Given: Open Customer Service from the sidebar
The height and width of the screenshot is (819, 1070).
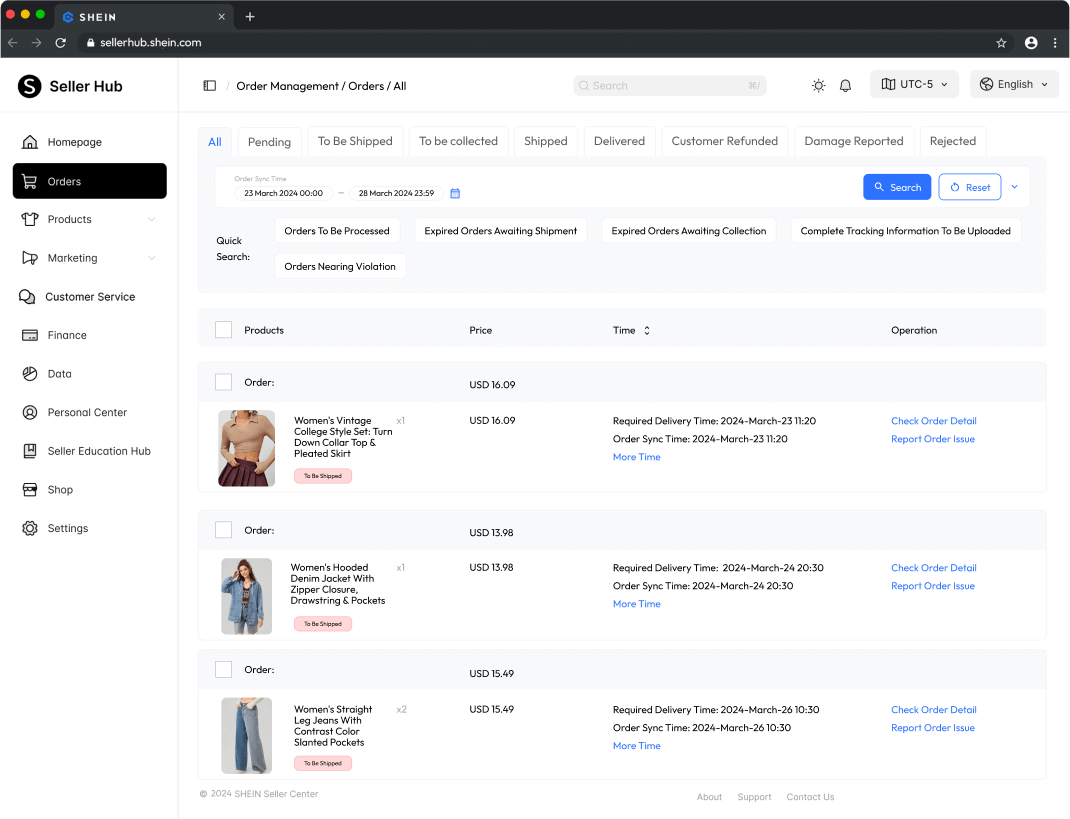Looking at the screenshot, I should (x=90, y=296).
